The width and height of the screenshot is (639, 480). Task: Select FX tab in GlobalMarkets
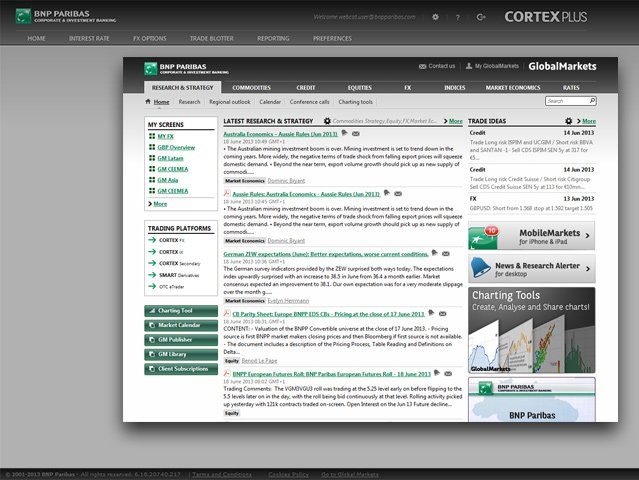coord(408,88)
